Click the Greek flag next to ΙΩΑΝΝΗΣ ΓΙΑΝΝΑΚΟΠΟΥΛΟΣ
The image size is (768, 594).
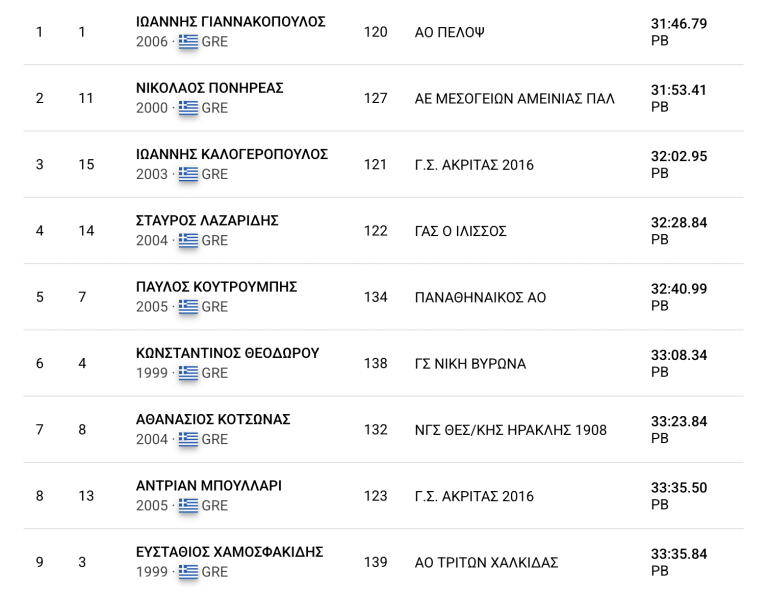click(x=188, y=42)
